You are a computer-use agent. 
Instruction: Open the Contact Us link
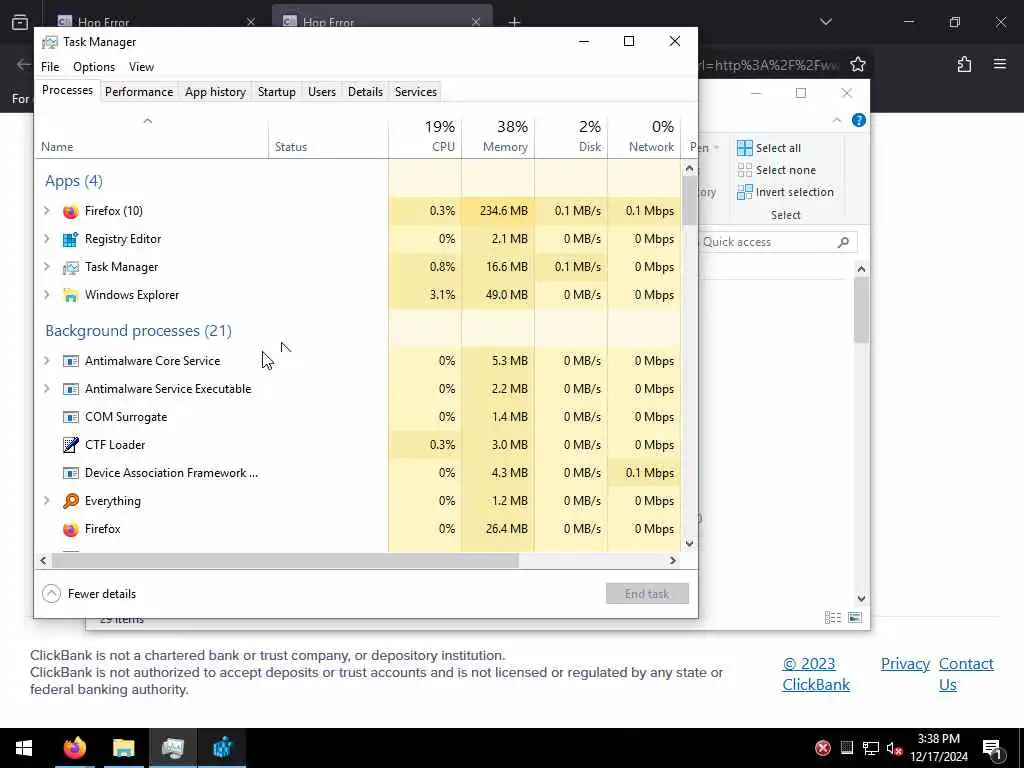tap(966, 674)
